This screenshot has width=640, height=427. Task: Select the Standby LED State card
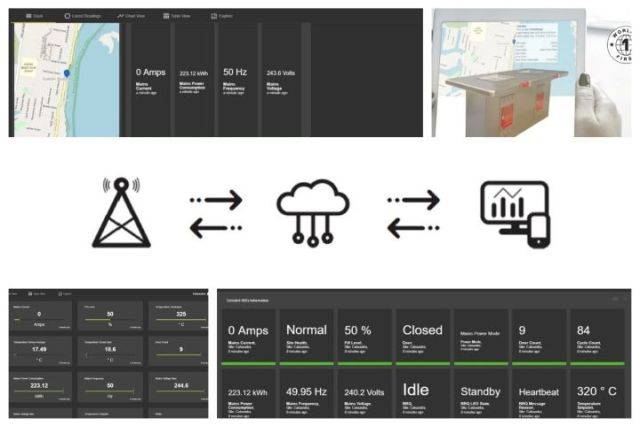point(481,393)
